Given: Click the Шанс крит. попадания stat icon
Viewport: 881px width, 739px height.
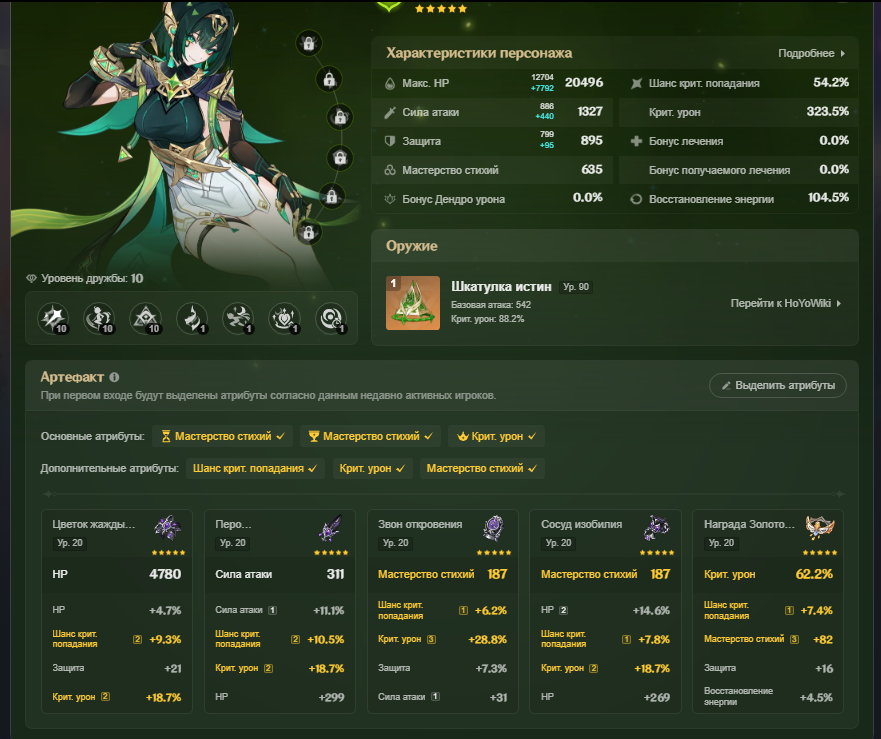Looking at the screenshot, I should pos(636,84).
